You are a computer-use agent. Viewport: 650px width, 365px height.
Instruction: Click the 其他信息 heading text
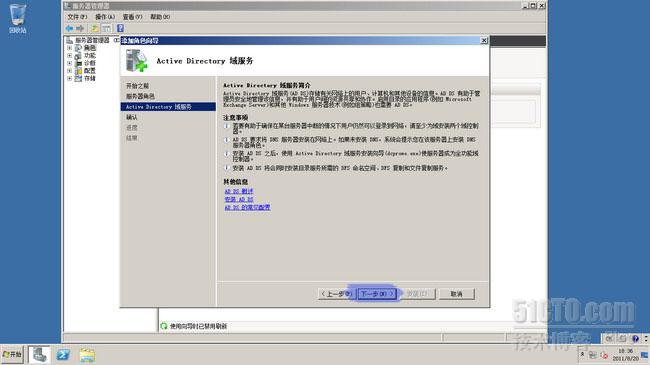click(235, 182)
